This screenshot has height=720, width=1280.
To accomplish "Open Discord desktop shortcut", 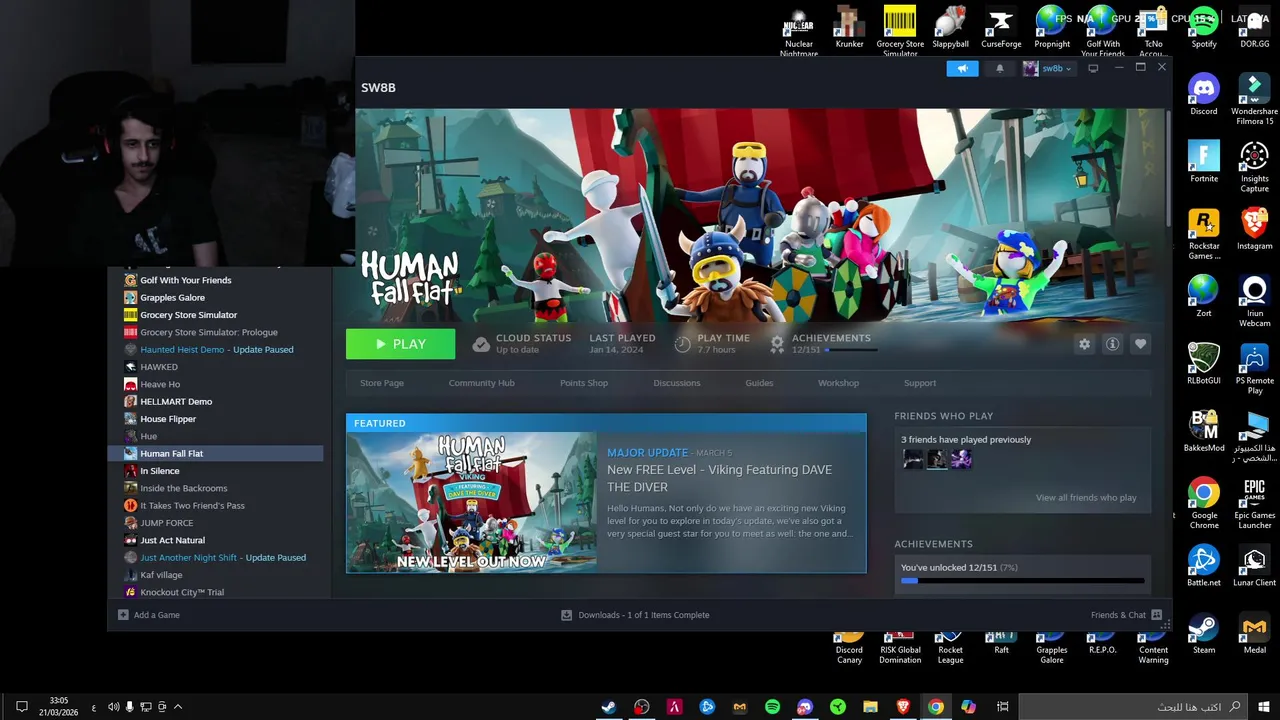I will [1204, 95].
